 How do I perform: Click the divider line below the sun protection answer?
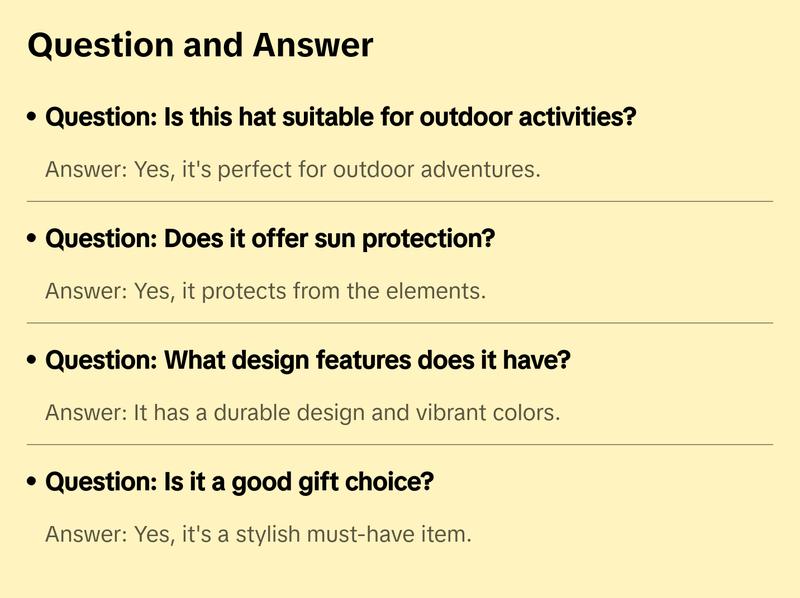(400, 323)
